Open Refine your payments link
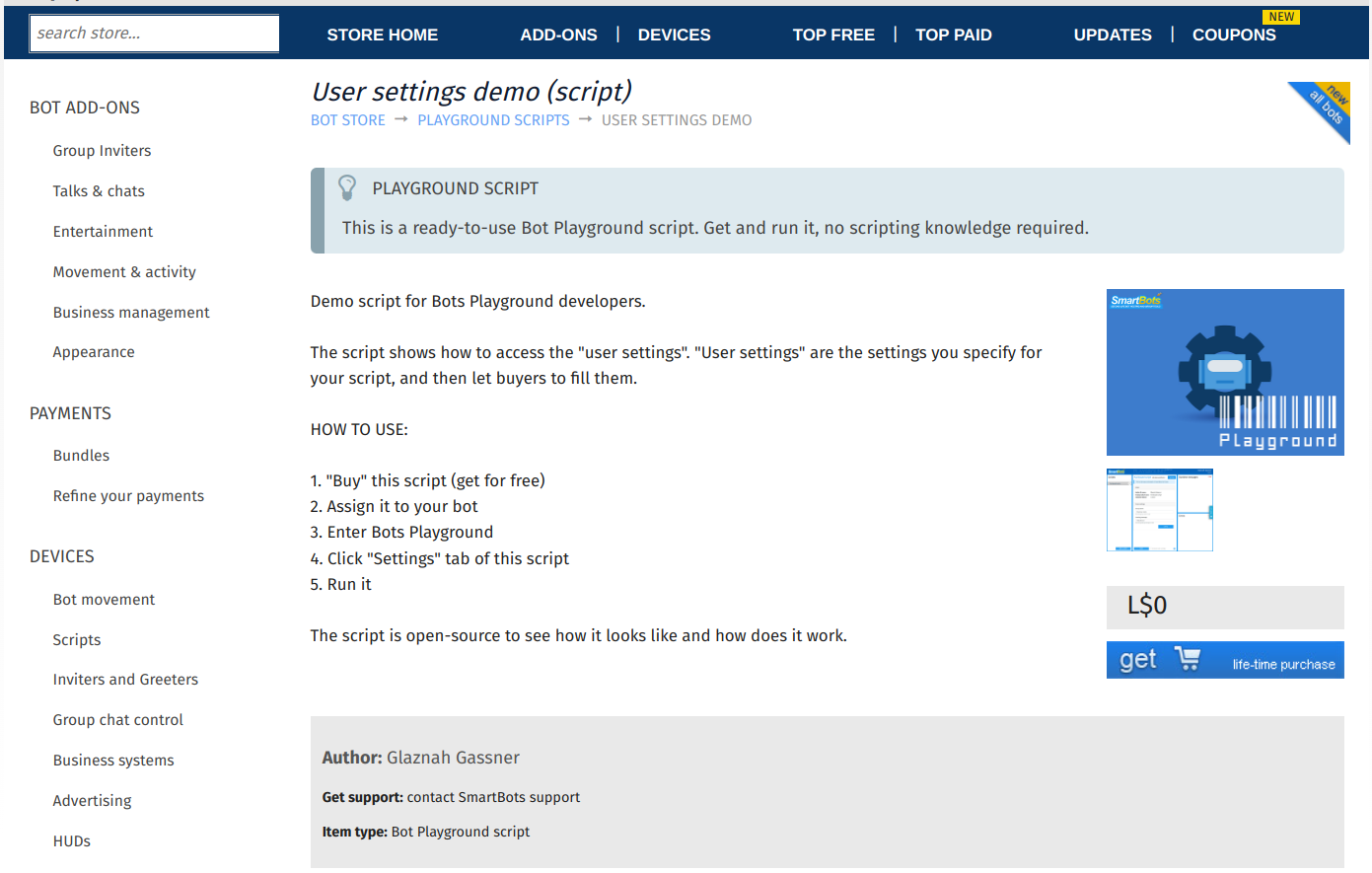1372x873 pixels. point(129,496)
